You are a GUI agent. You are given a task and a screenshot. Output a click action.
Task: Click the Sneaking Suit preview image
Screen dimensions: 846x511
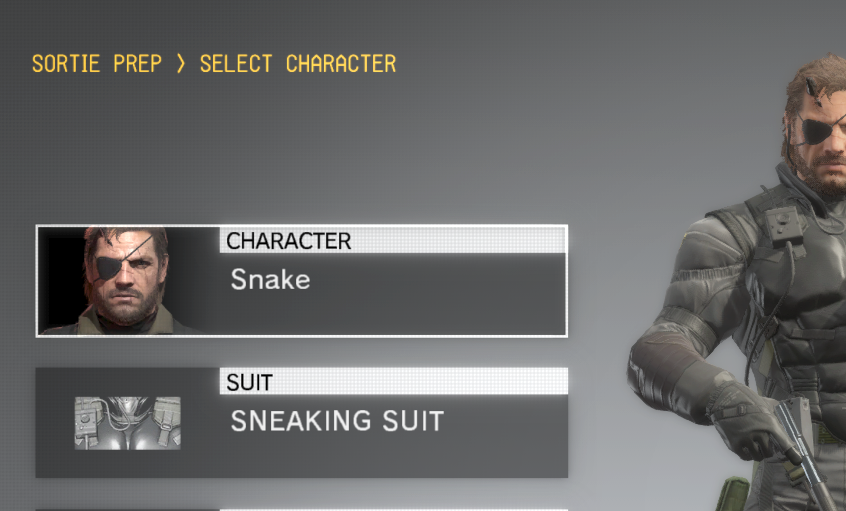[x=128, y=423]
